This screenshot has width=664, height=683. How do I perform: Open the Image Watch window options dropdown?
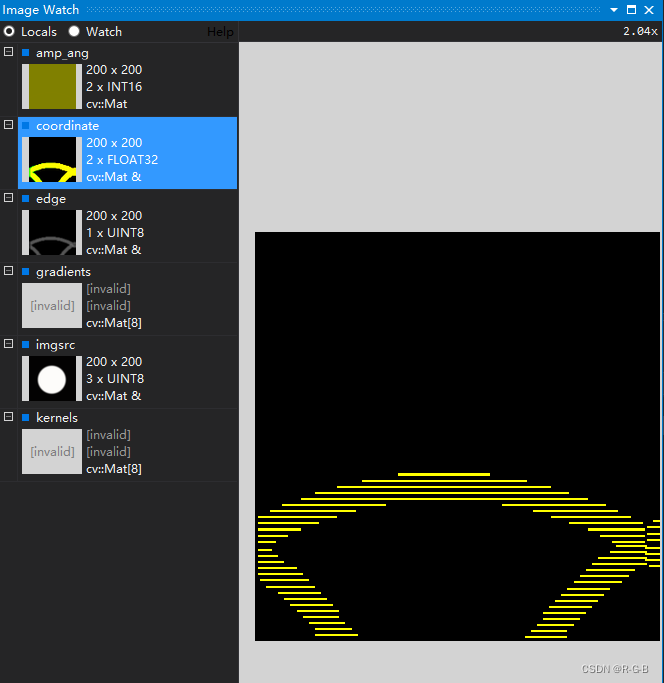[614, 10]
